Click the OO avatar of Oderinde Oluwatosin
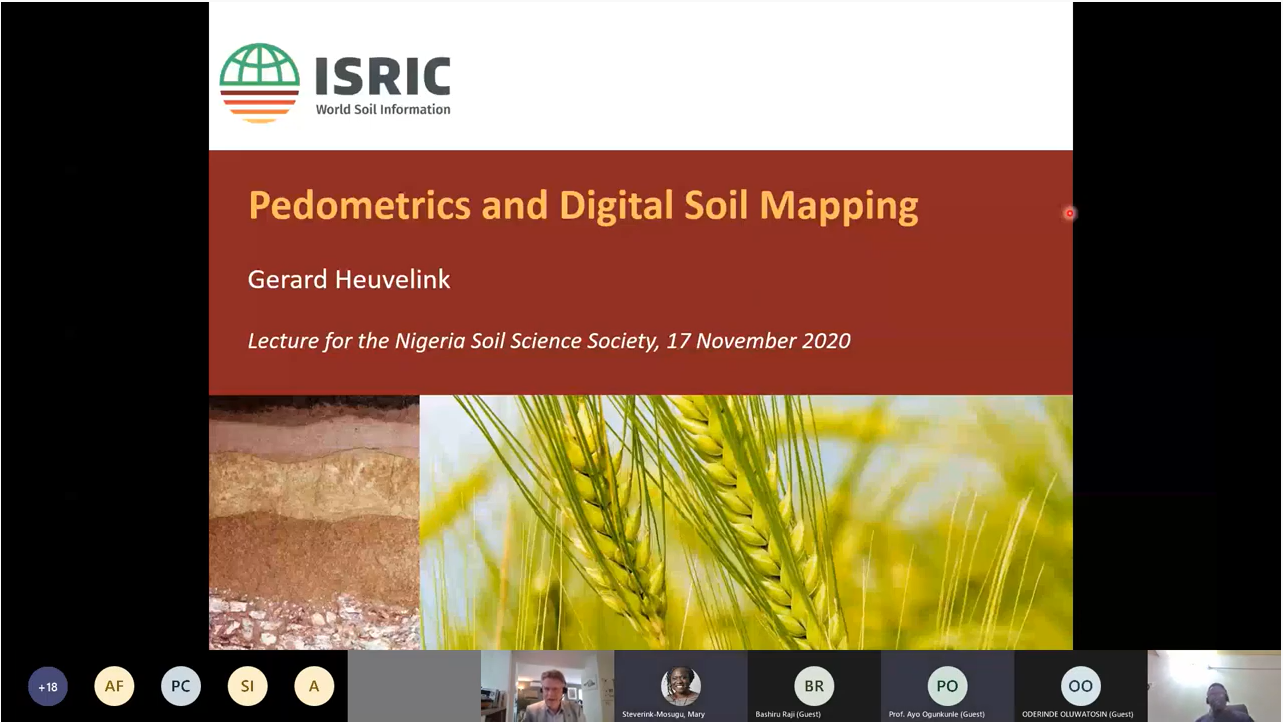This screenshot has width=1283, height=722. [x=1080, y=686]
